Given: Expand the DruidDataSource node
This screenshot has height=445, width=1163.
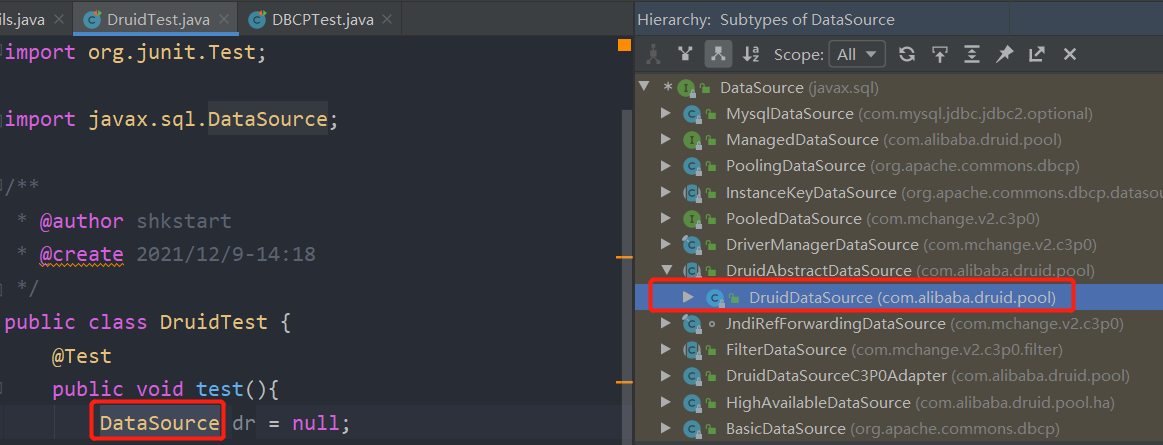Looking at the screenshot, I should tap(688, 297).
